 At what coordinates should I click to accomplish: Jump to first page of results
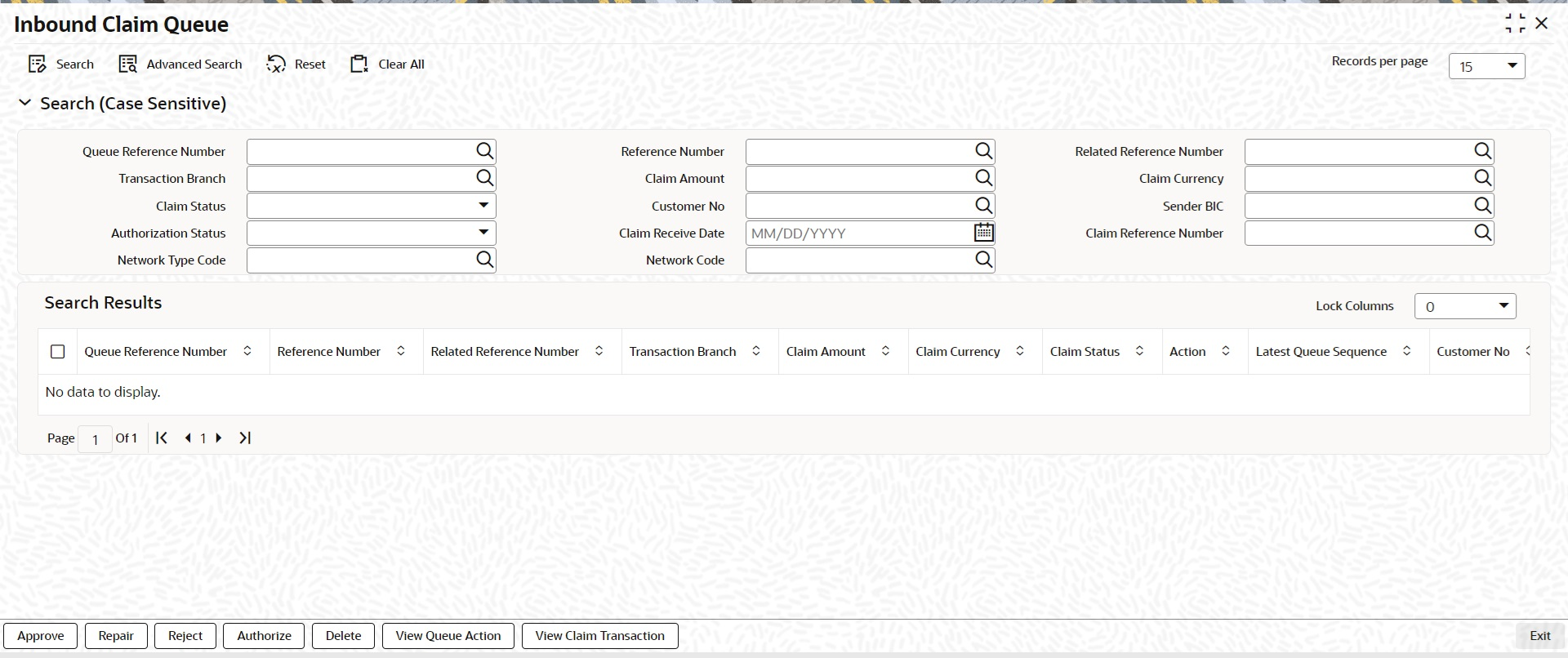162,438
